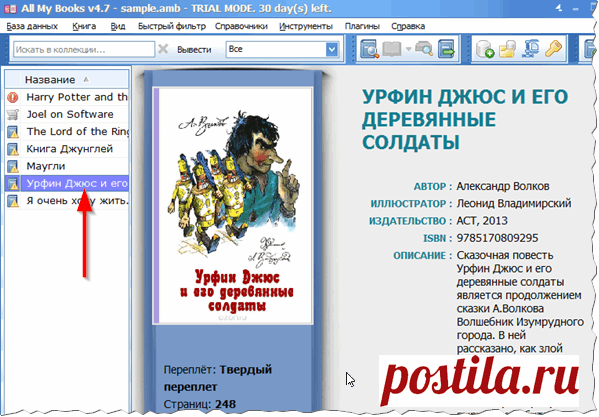Click the 'Твердый переплет' binding text

(218, 378)
